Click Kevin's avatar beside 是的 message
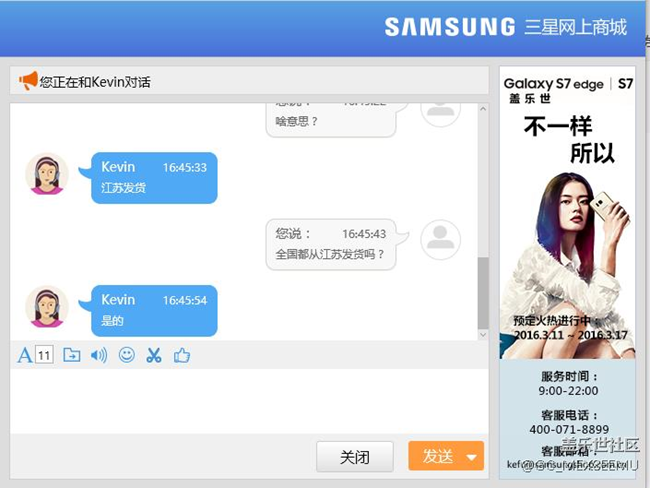 pyautogui.click(x=46, y=307)
